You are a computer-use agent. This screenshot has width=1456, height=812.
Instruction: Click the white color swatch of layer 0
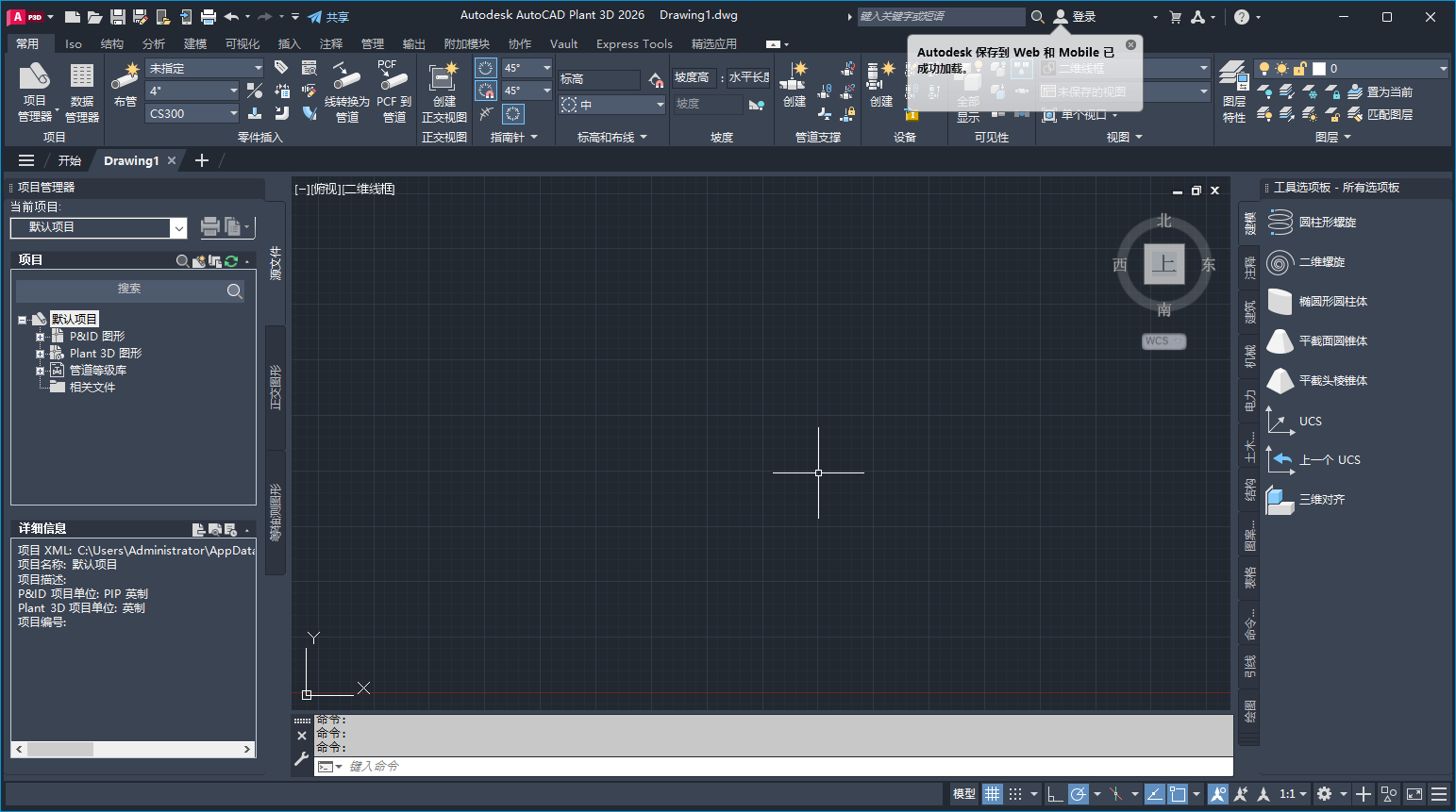[1319, 69]
